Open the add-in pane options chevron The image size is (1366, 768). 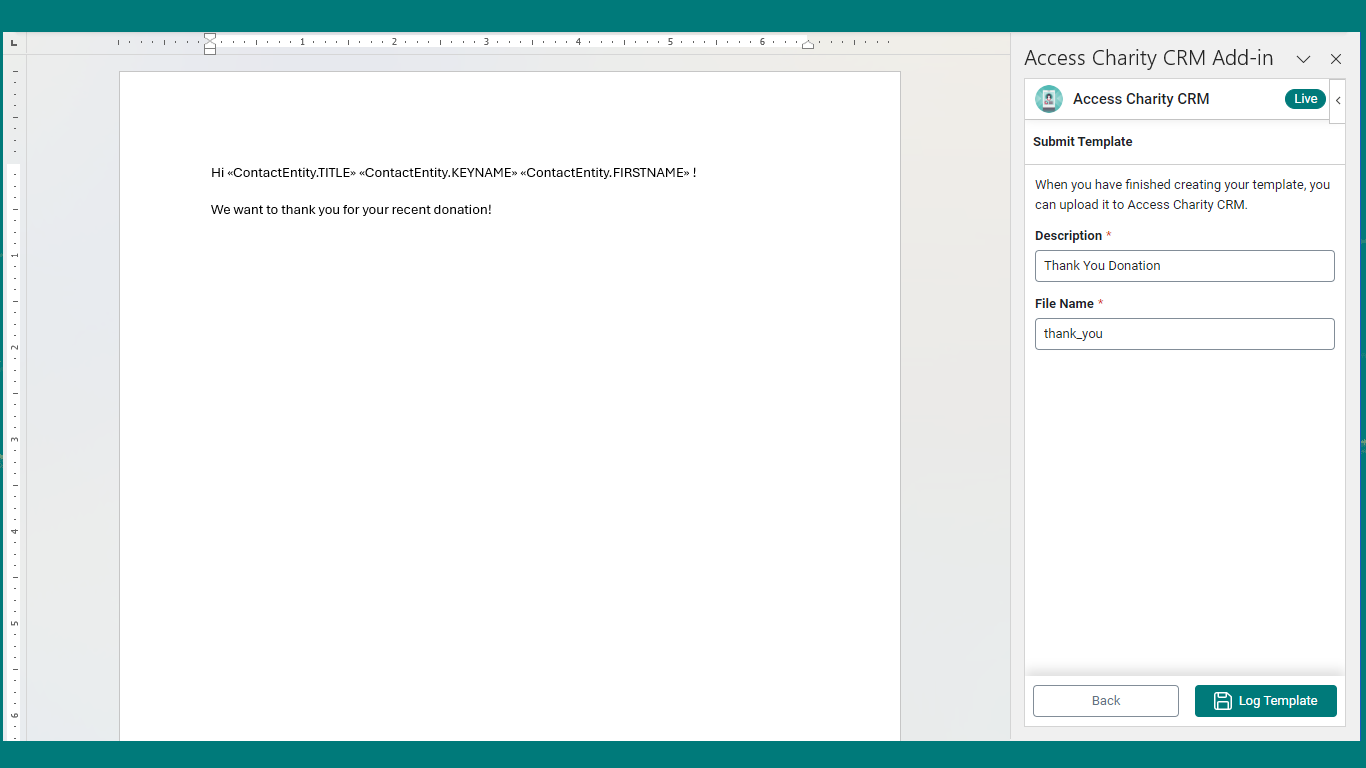[x=1303, y=59]
